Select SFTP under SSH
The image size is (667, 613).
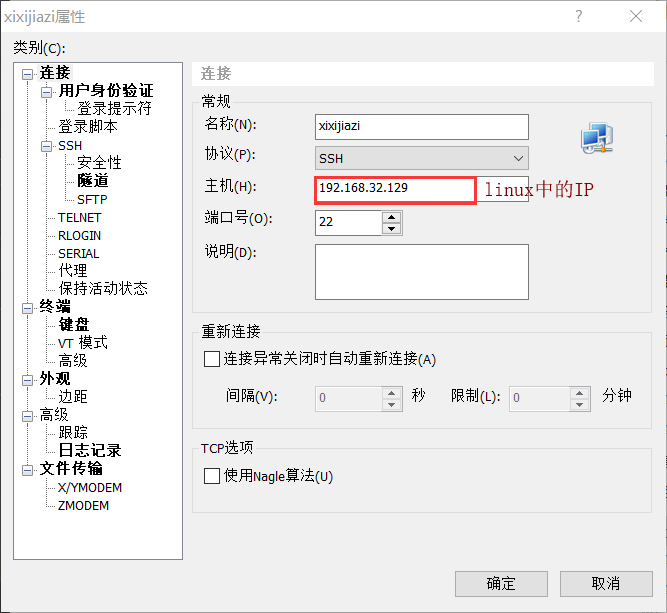(x=92, y=200)
